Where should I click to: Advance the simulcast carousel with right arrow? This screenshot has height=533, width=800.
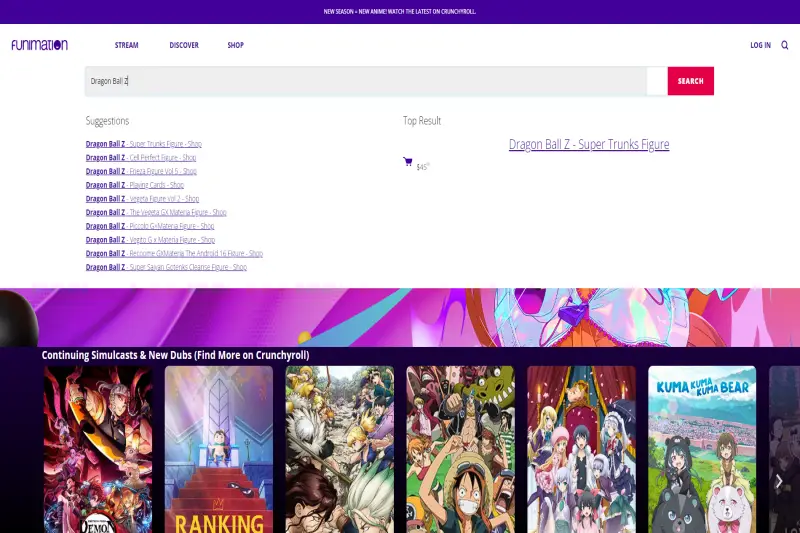tap(779, 481)
